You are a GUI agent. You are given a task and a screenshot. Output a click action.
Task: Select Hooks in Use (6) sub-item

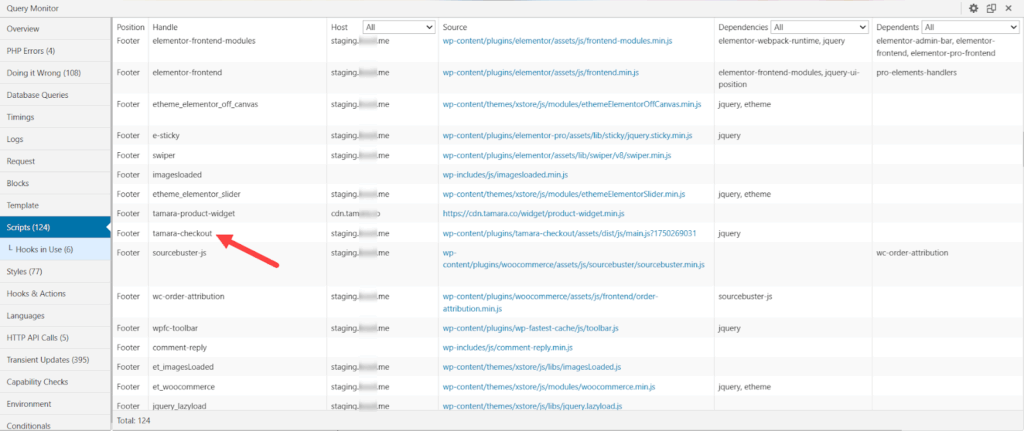pyautogui.click(x=44, y=249)
